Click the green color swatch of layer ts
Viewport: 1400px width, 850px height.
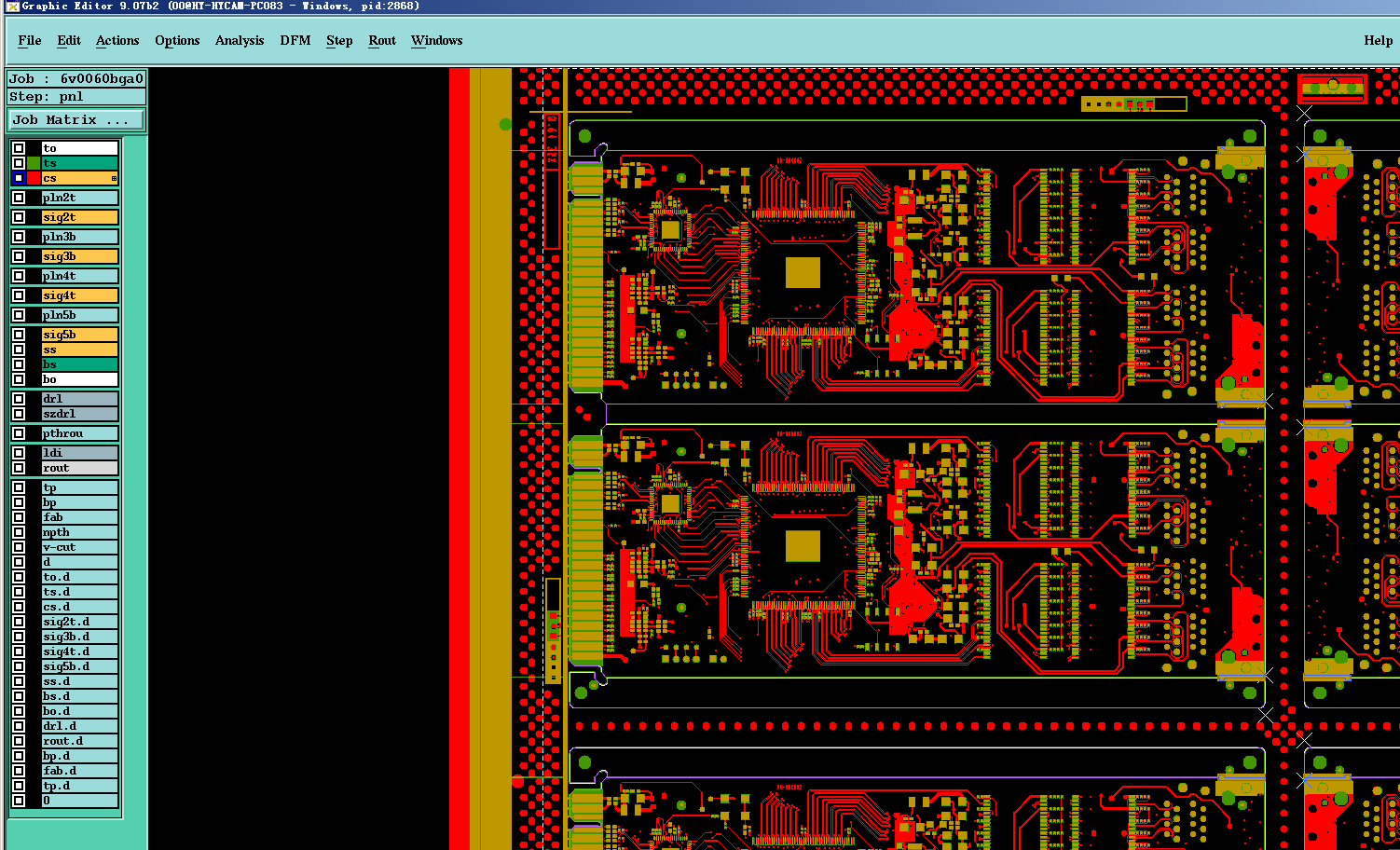pos(34,163)
